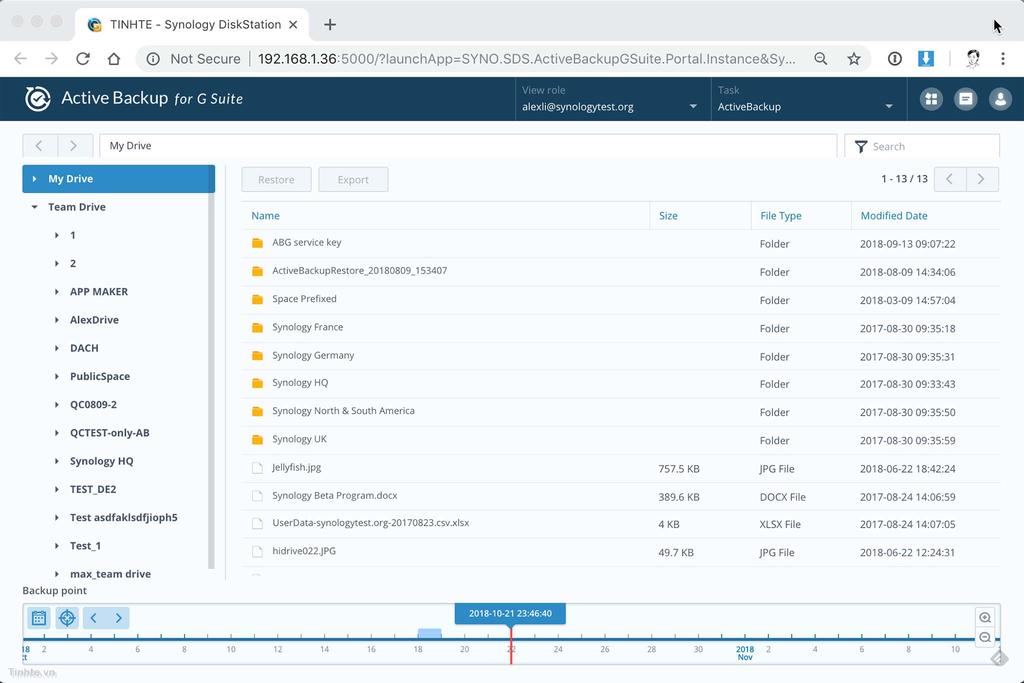Image resolution: width=1024 pixels, height=683 pixels.
Task: Select Synology HQ in the tree
Action: [x=101, y=461]
